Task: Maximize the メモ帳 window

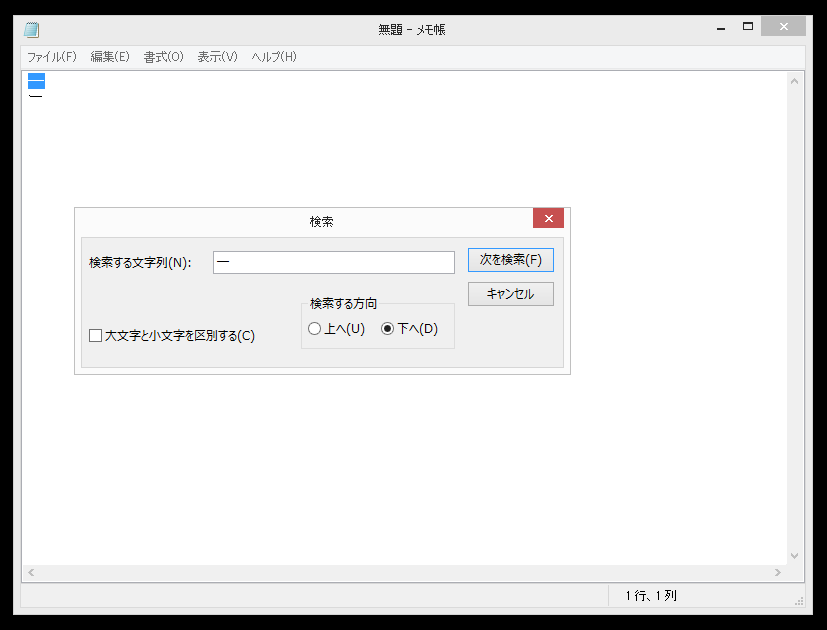Action: pyautogui.click(x=748, y=26)
